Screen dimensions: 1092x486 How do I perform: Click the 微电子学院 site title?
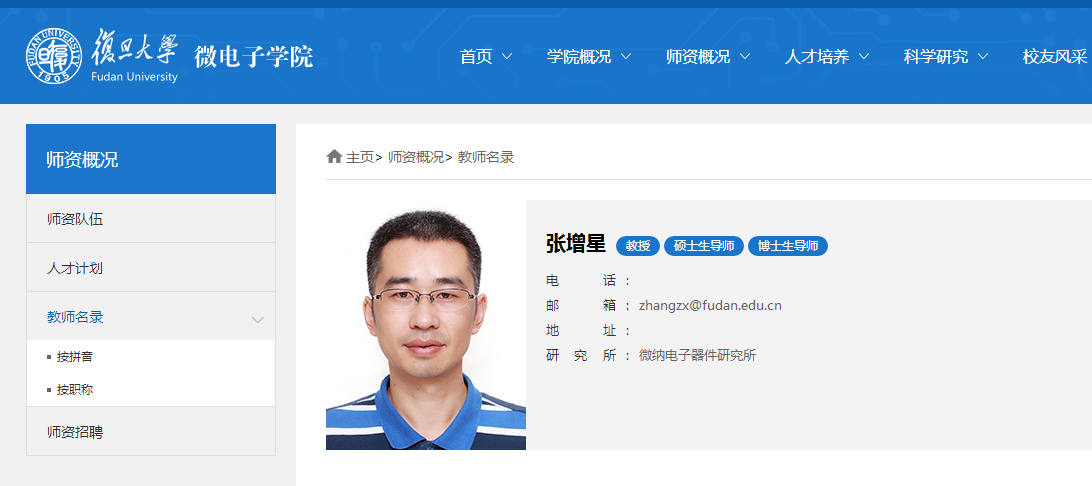point(254,56)
